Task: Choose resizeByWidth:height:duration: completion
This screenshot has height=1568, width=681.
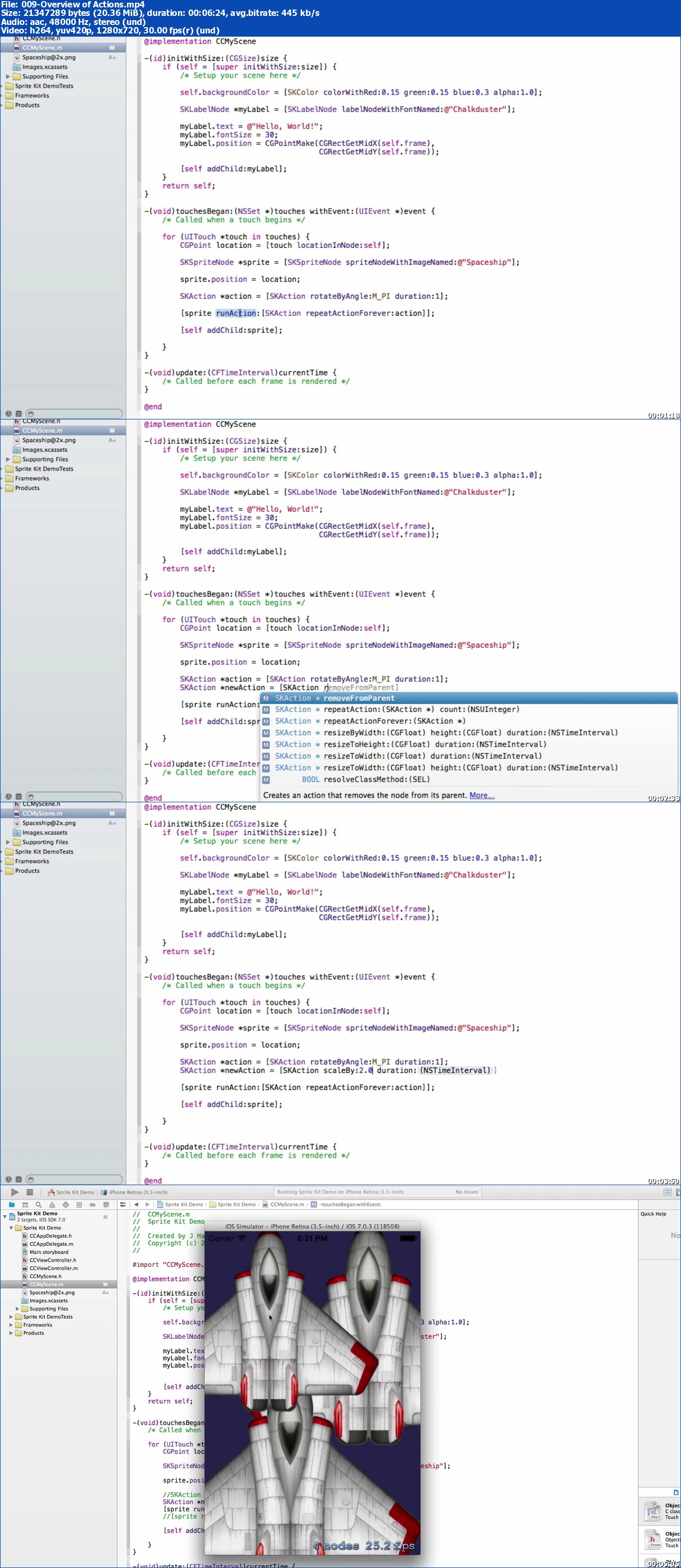Action: pyautogui.click(x=469, y=732)
